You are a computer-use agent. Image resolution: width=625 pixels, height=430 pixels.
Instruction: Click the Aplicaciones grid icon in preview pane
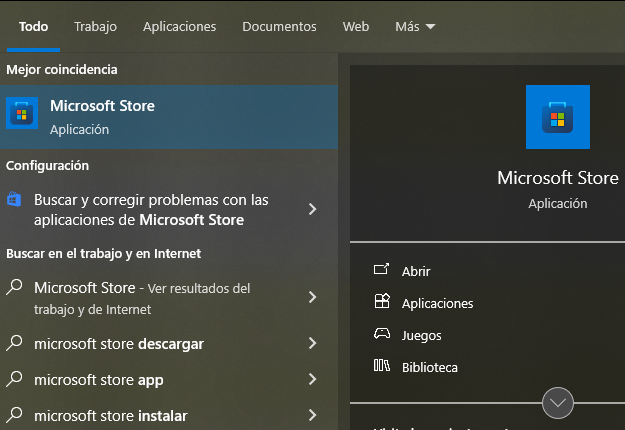click(382, 301)
